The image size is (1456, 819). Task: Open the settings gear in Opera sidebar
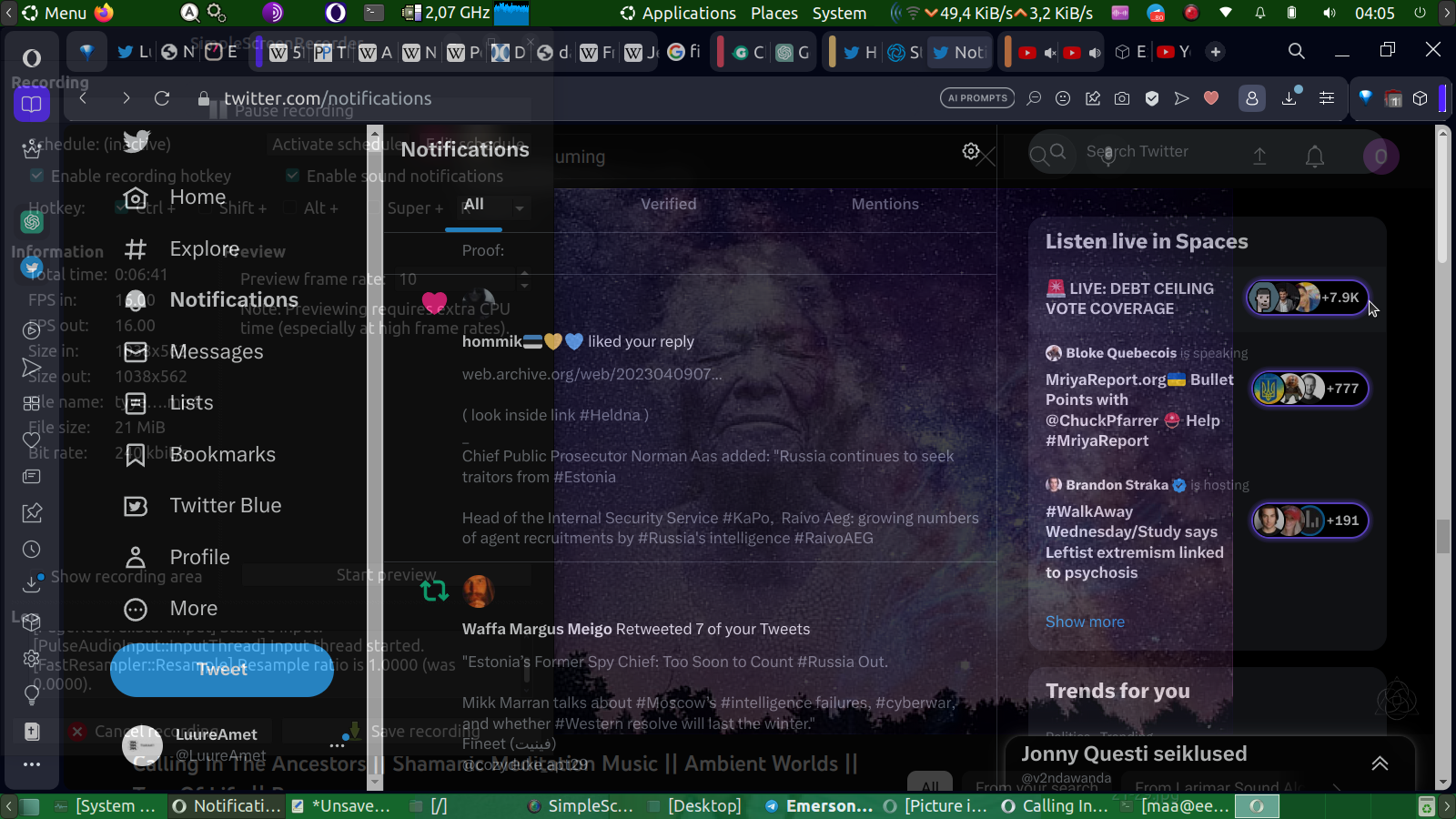[x=32, y=658]
